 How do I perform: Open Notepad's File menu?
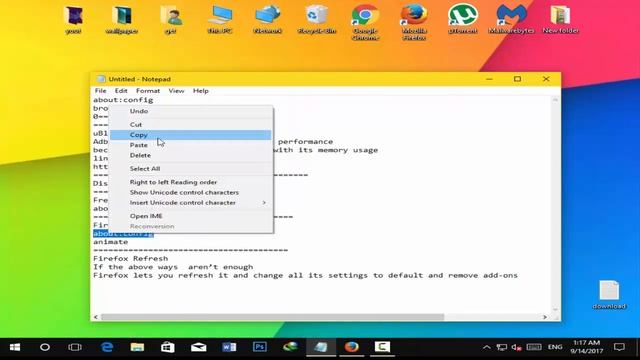100,91
